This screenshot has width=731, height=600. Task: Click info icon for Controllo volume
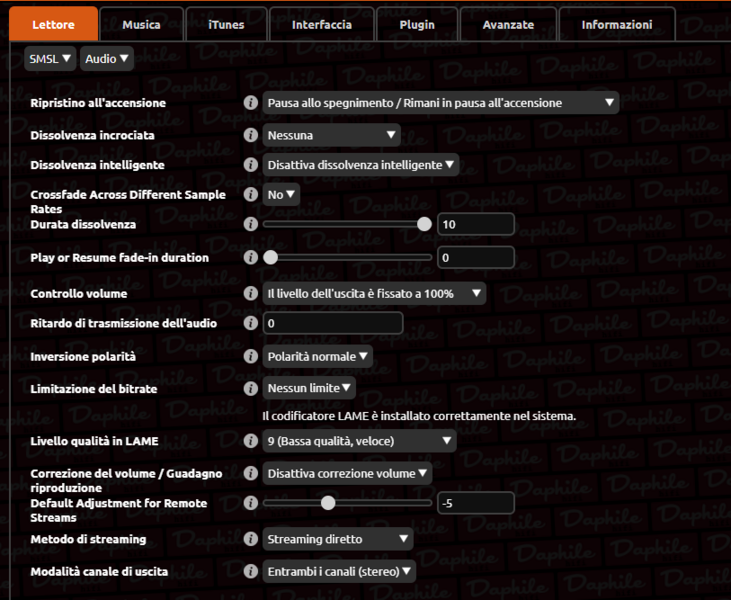coord(250,294)
